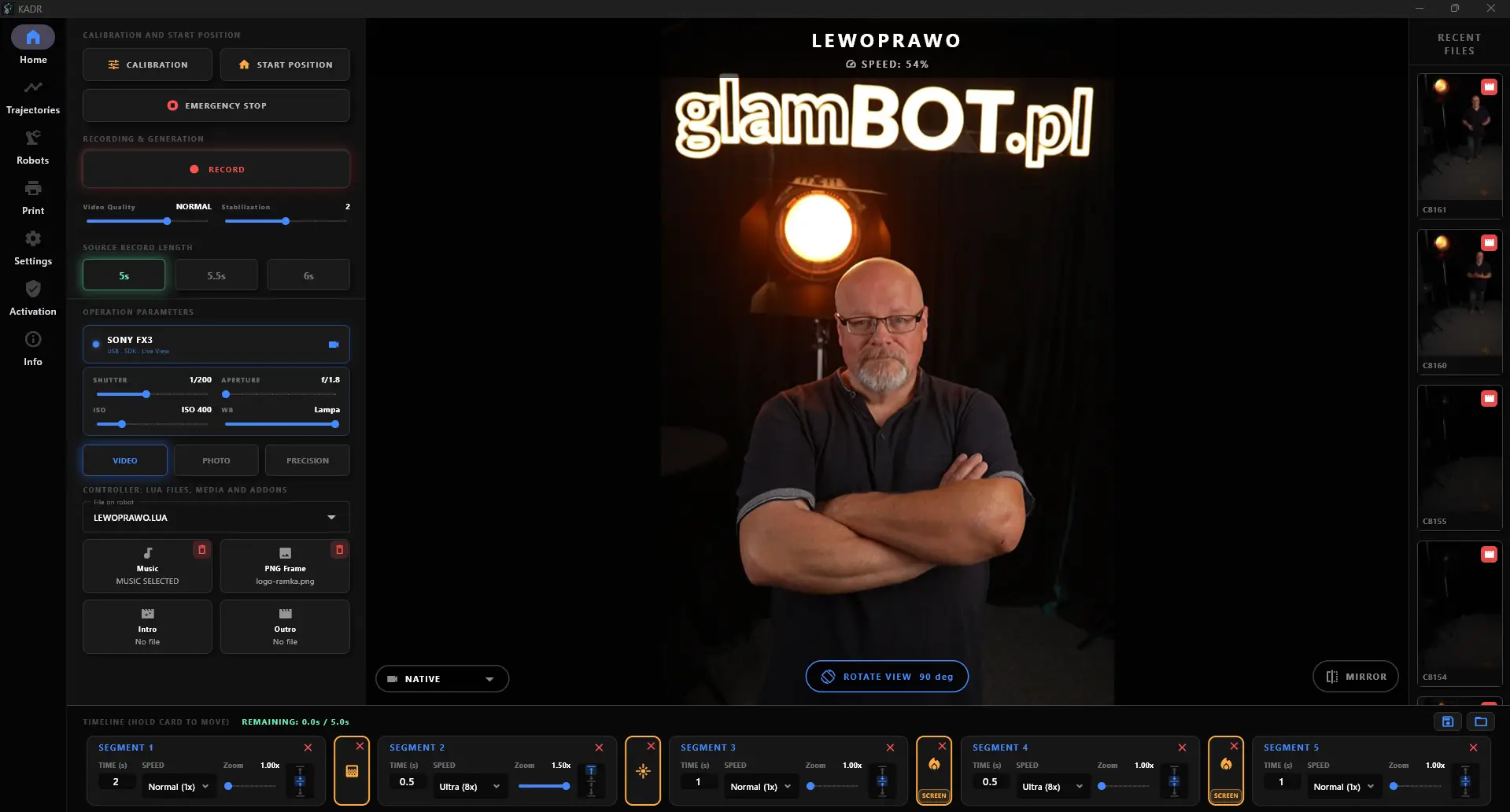This screenshot has height=812, width=1510.
Task: Click the Start Position button
Action: pos(285,65)
